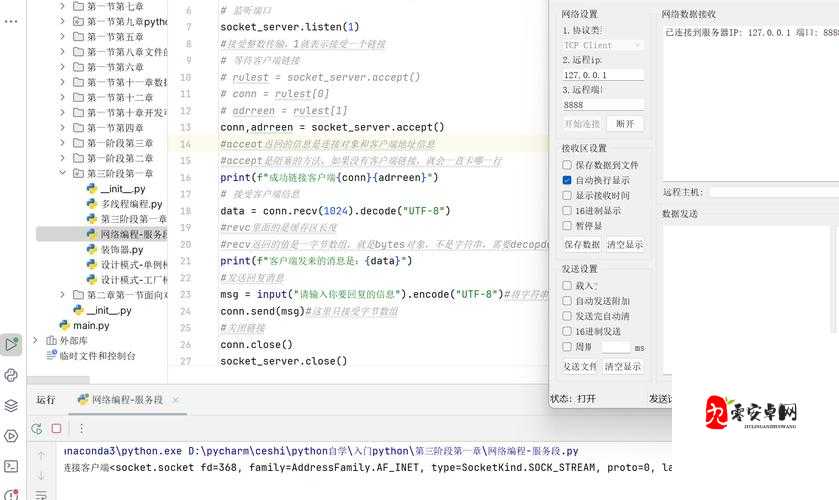Click the Rerun icon in run toolbar

[x=37, y=428]
